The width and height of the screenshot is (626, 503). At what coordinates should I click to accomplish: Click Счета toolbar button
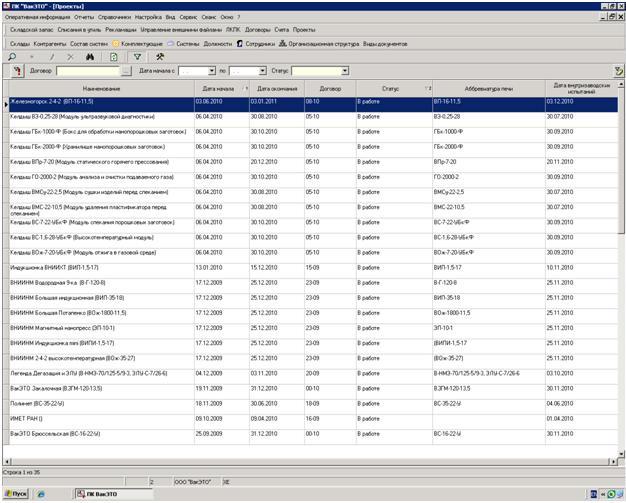pyautogui.click(x=281, y=30)
